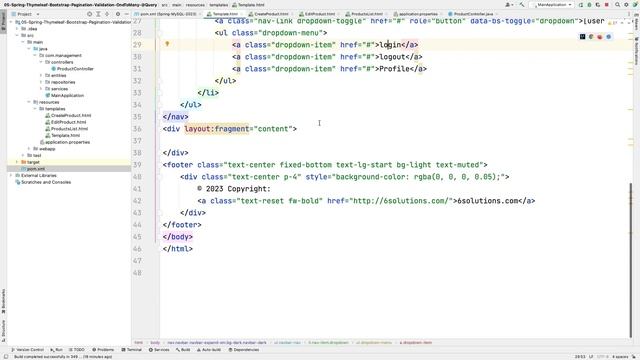Select application.properties in project tree
The height and width of the screenshot is (360, 640).
tap(65, 142)
